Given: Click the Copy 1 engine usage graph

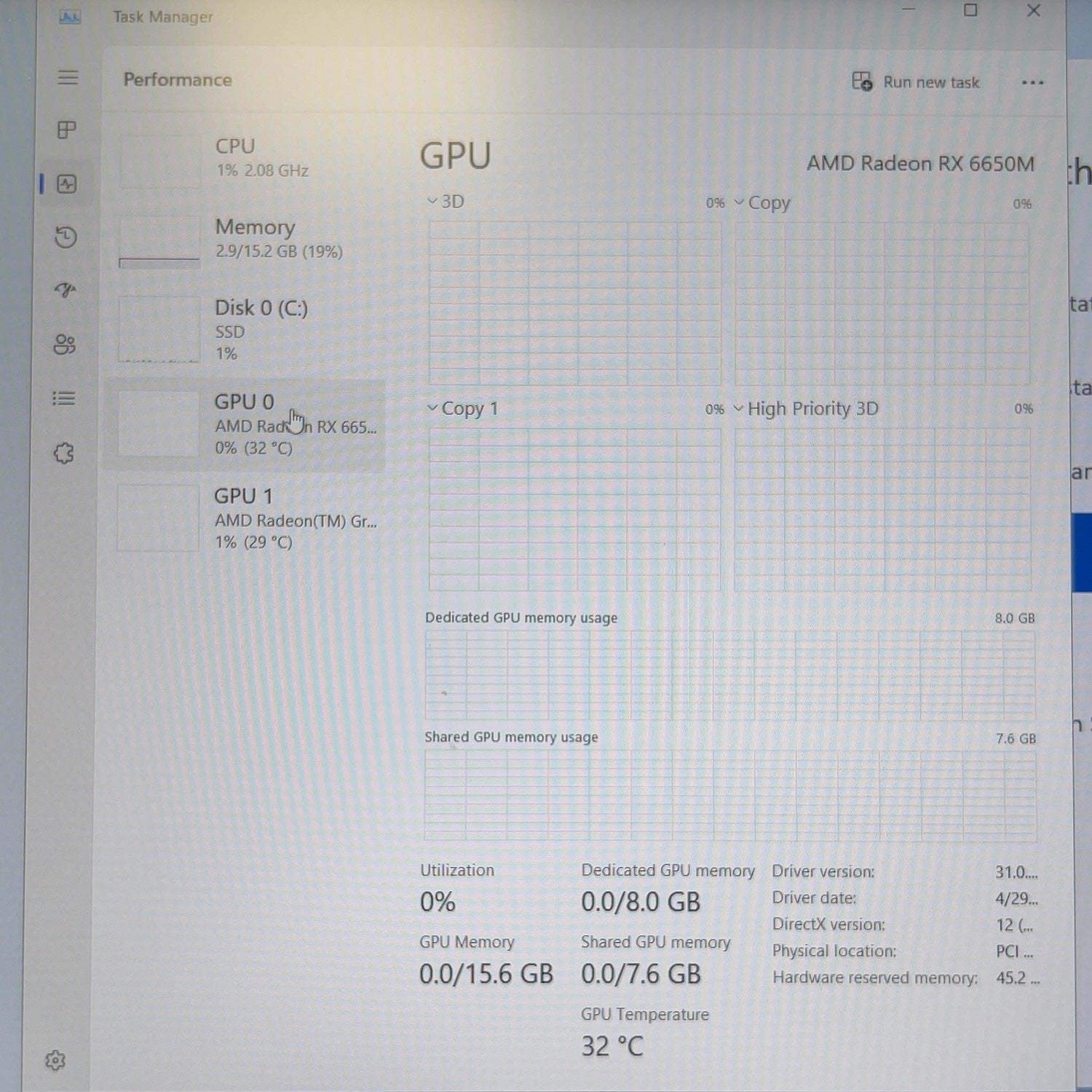Looking at the screenshot, I should [574, 510].
